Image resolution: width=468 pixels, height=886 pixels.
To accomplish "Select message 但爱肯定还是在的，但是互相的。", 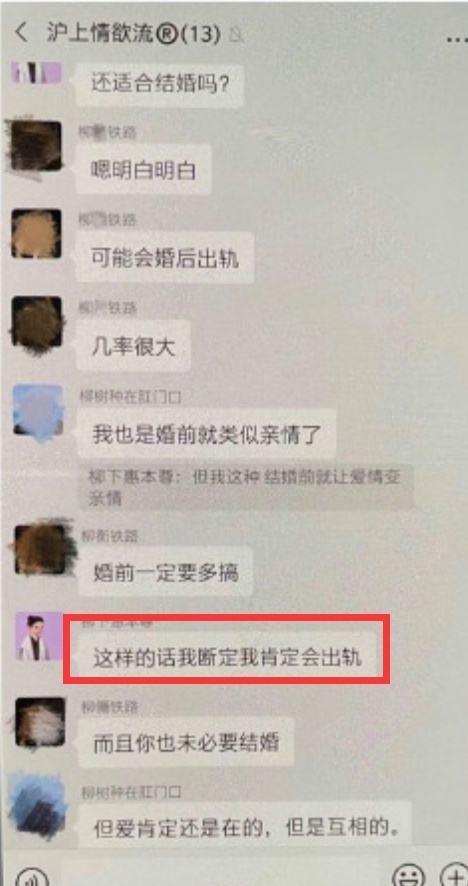I will (x=245, y=827).
